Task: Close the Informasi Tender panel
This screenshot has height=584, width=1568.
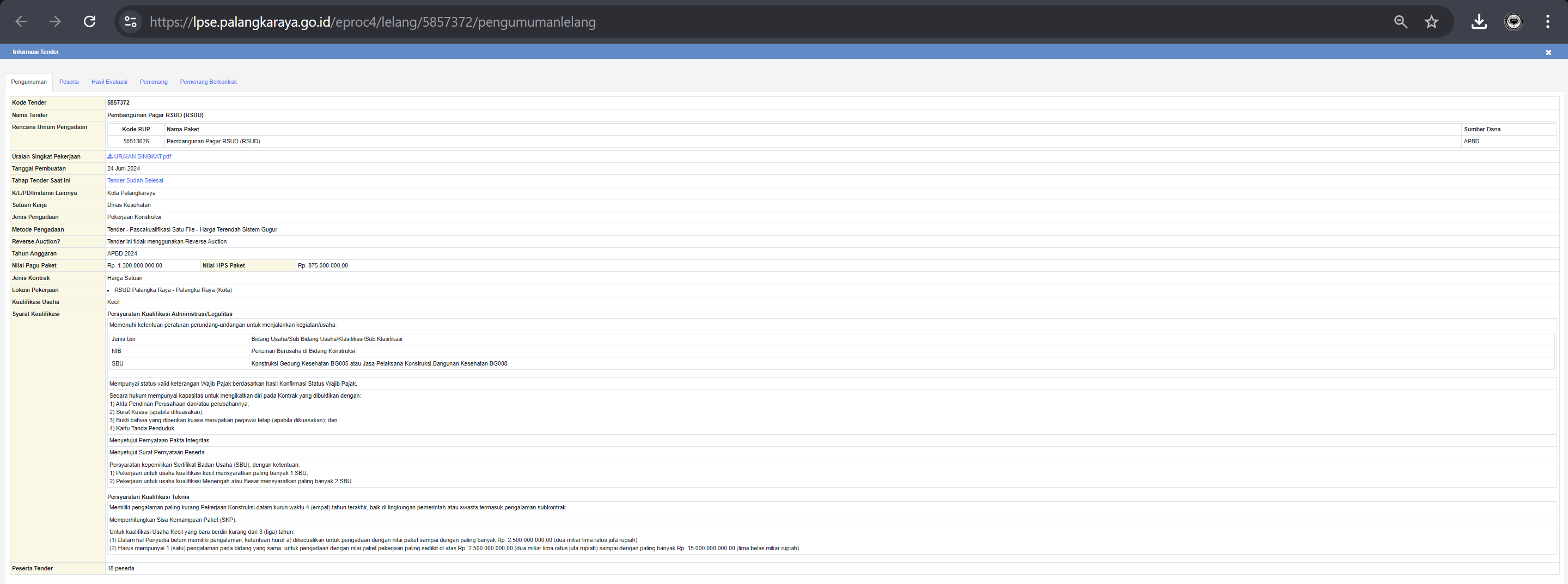Action: click(1548, 52)
